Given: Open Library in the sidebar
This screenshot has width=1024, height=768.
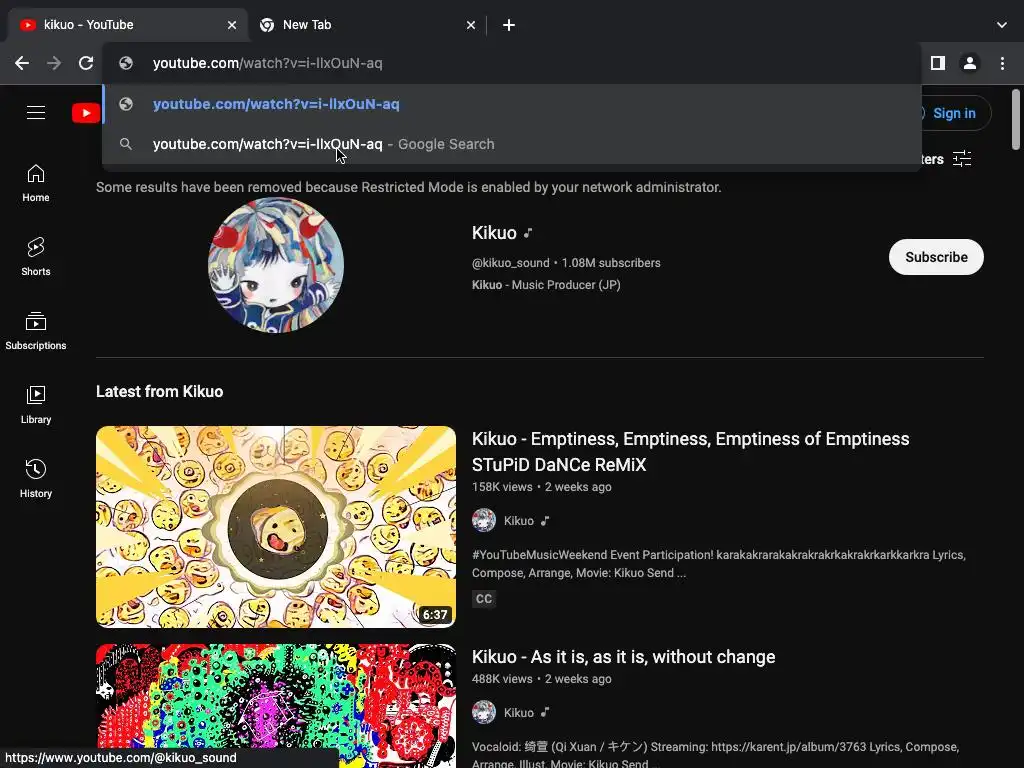Looking at the screenshot, I should (36, 405).
